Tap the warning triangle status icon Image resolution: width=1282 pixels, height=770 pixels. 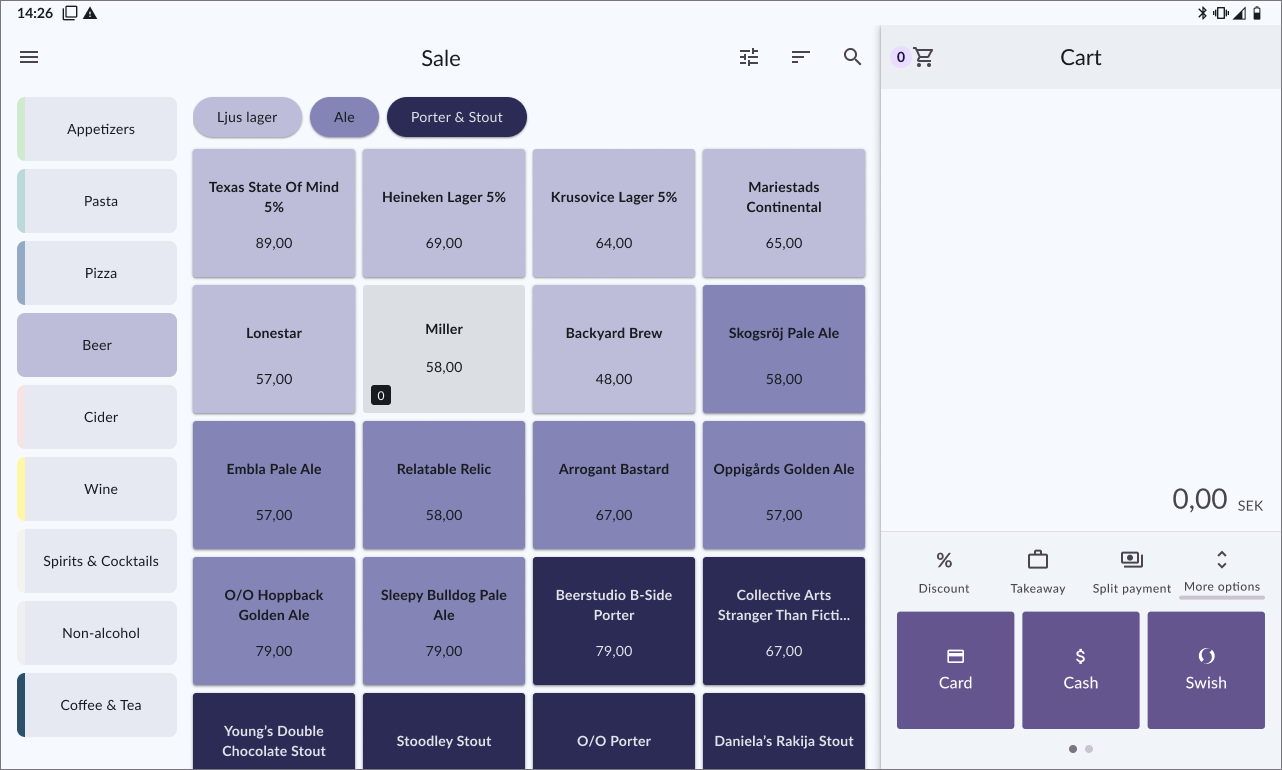(90, 13)
